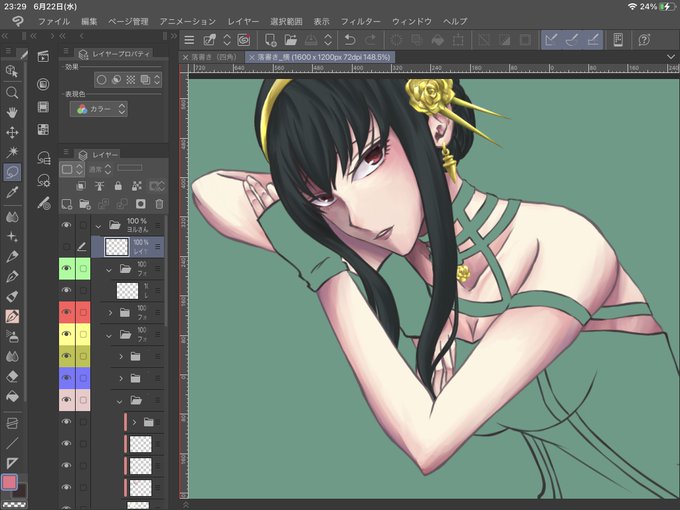Viewport: 680px width, 510px height.
Task: Open the カラー expression color dropdown
Action: (99, 109)
